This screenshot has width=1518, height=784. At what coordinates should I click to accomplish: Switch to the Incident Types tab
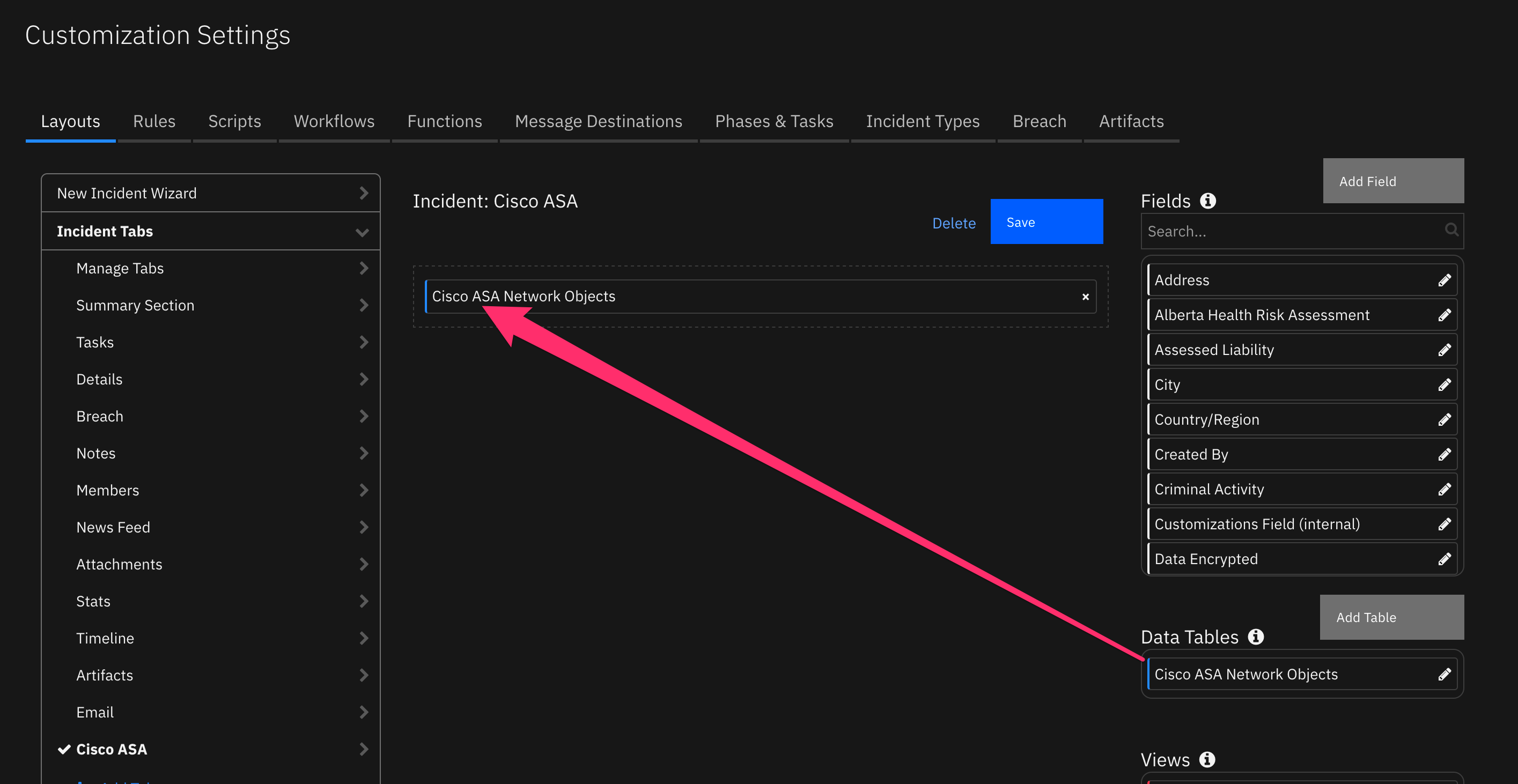[923, 121]
